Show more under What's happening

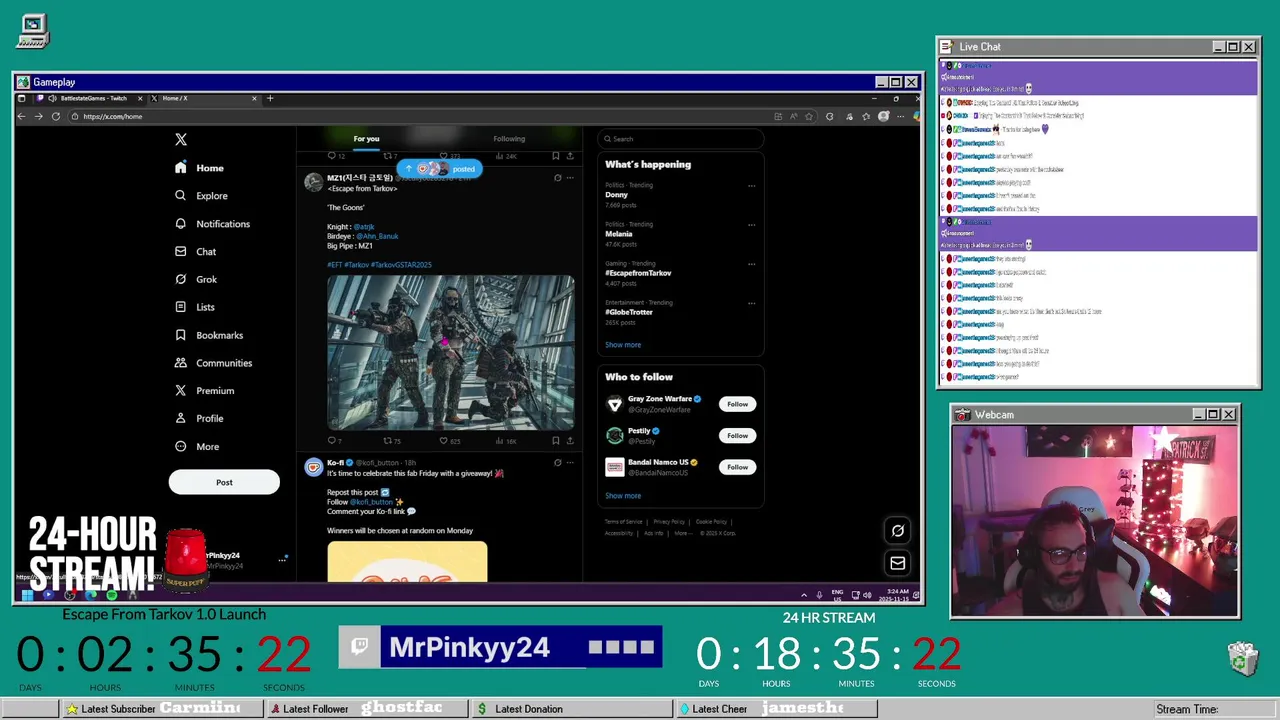623,345
